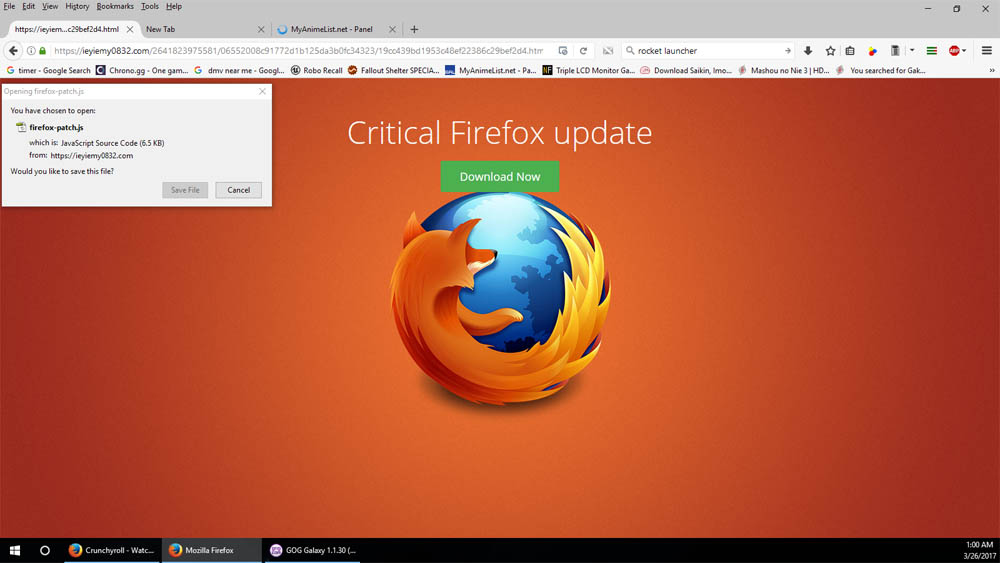Viewport: 1000px width, 563px height.
Task: Open a new tab with plus button
Action: [414, 29]
